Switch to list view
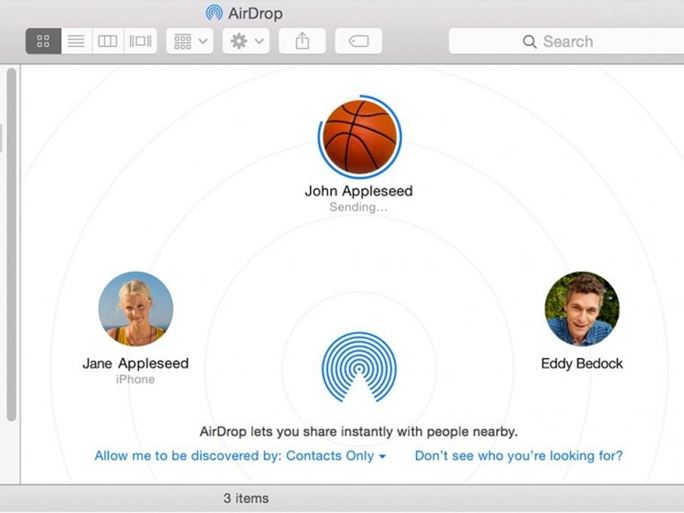Screen dimensions: 684x513 click(76, 41)
